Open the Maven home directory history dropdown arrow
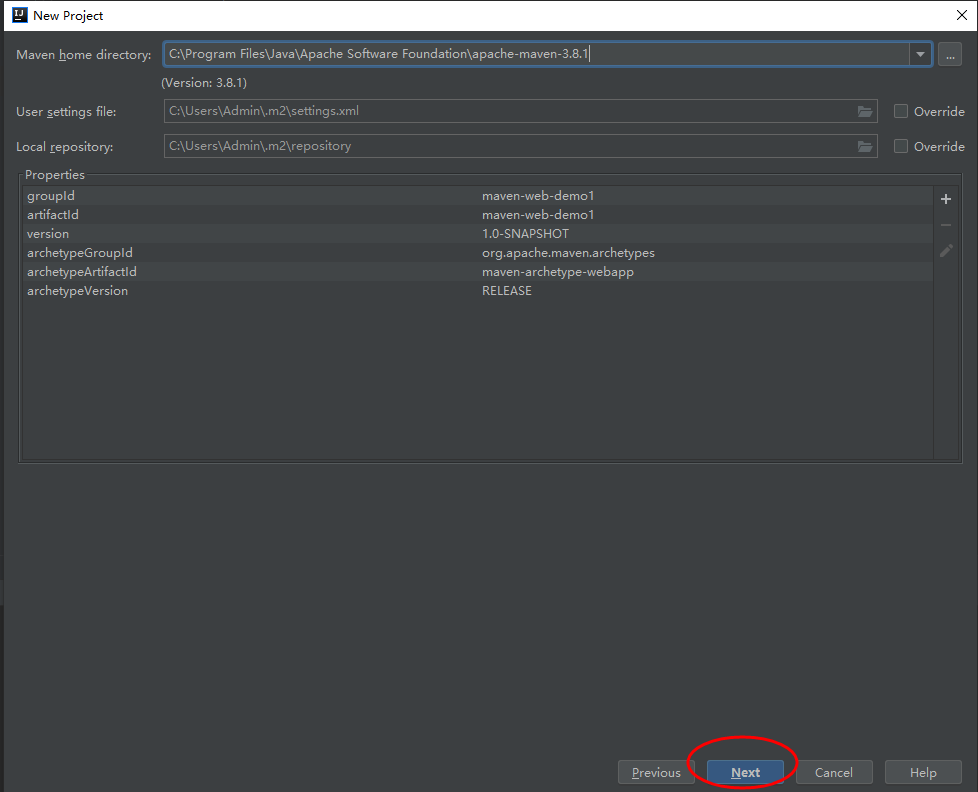Viewport: 978px width, 792px height. pos(919,54)
